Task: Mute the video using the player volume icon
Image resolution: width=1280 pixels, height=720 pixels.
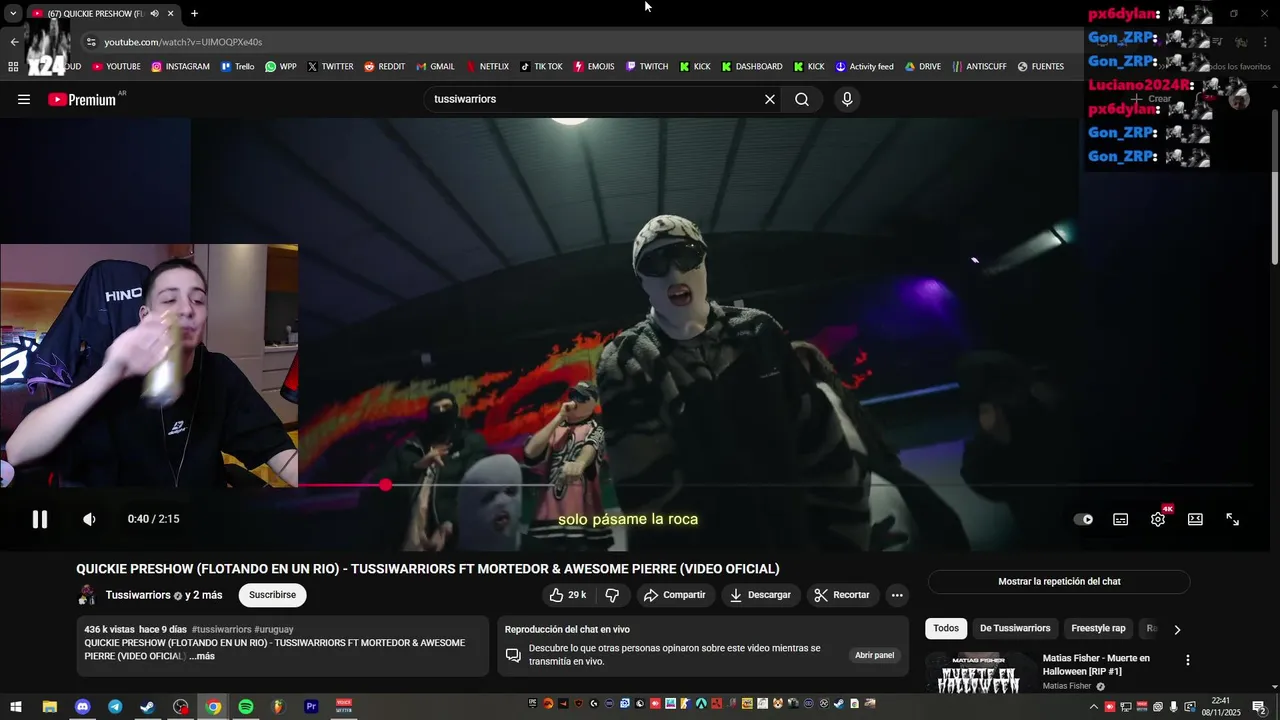Action: tap(89, 519)
